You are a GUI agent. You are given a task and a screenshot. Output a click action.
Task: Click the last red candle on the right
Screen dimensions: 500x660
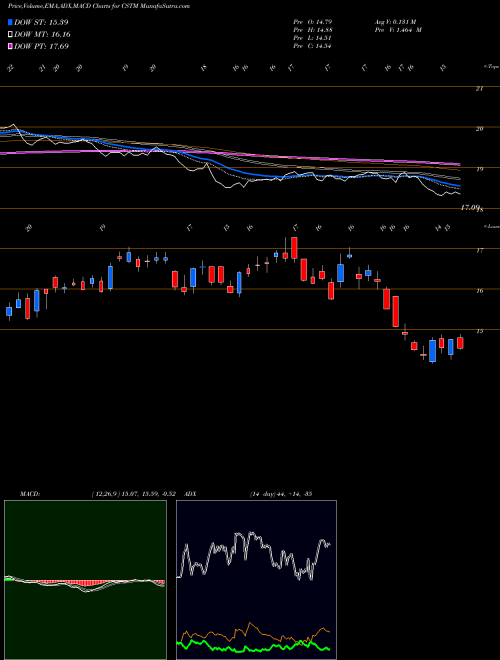coord(460,343)
